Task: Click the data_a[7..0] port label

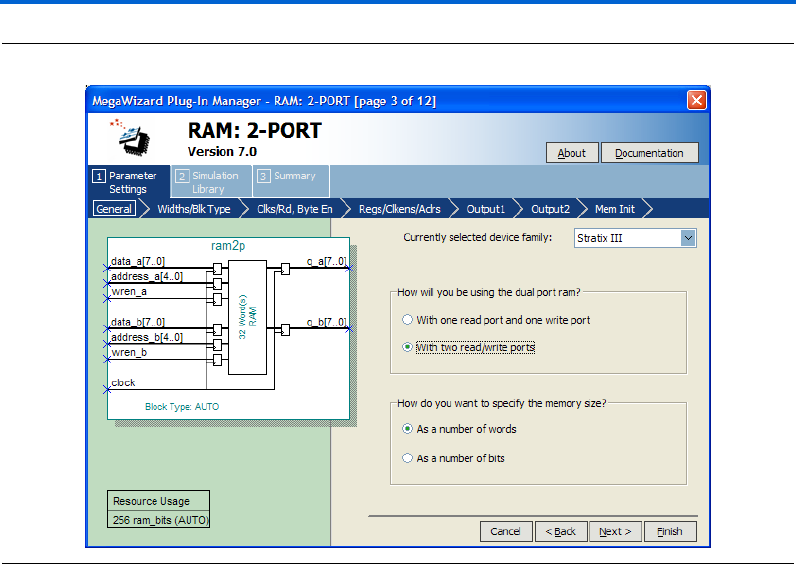Action: click(138, 261)
